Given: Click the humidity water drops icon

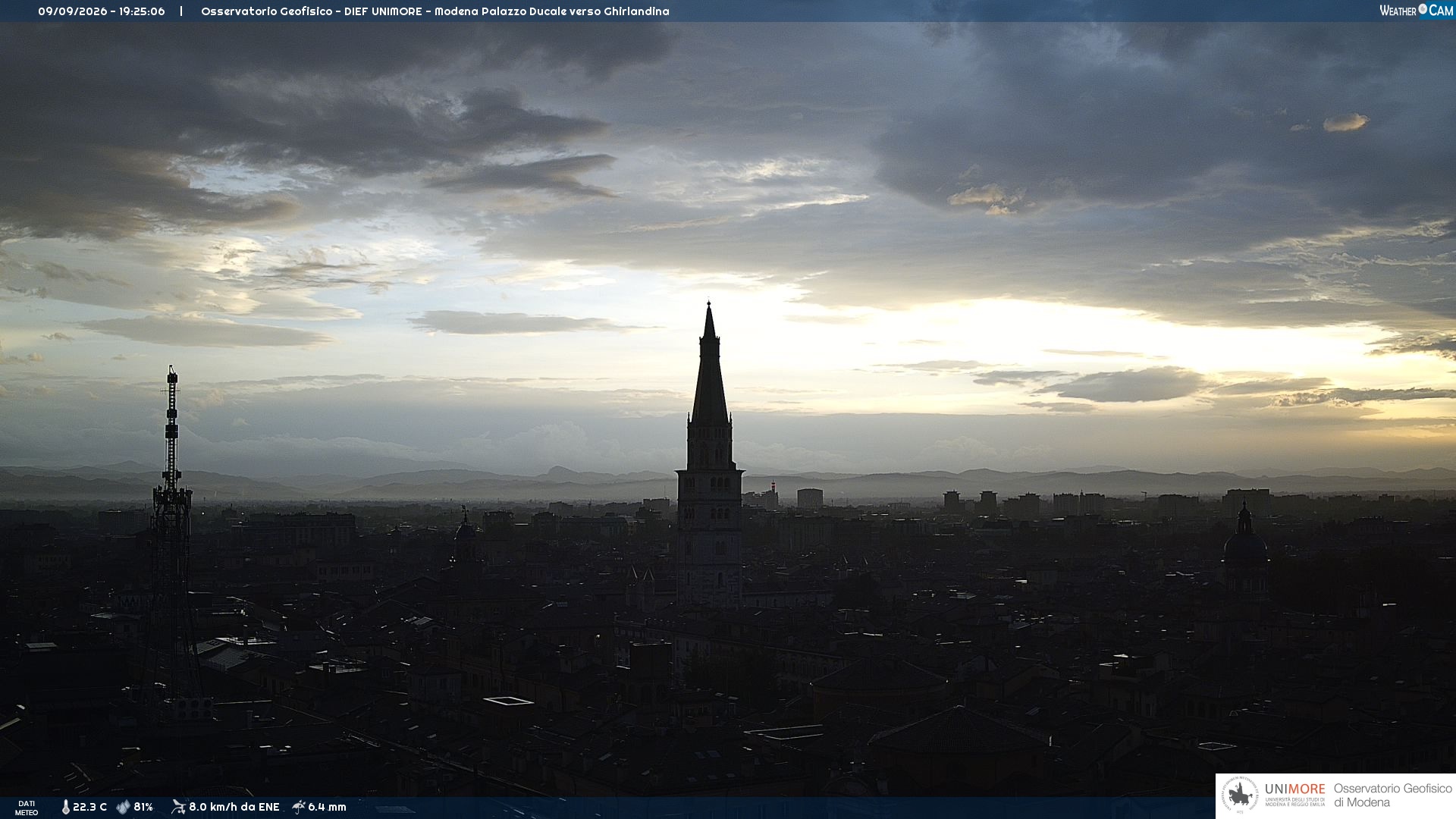Looking at the screenshot, I should coord(124,807).
